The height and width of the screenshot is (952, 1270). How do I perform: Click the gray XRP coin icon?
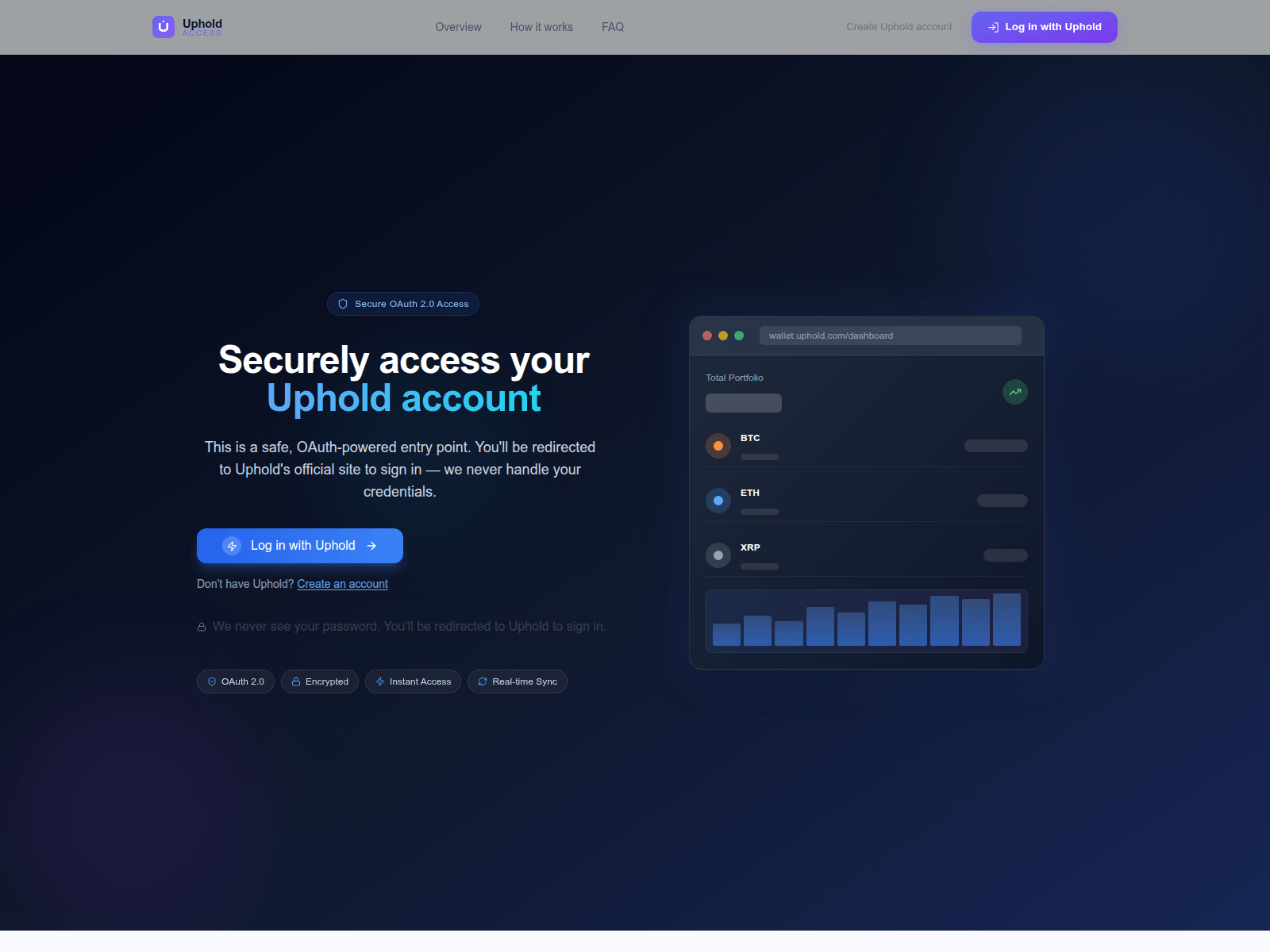[718, 555]
